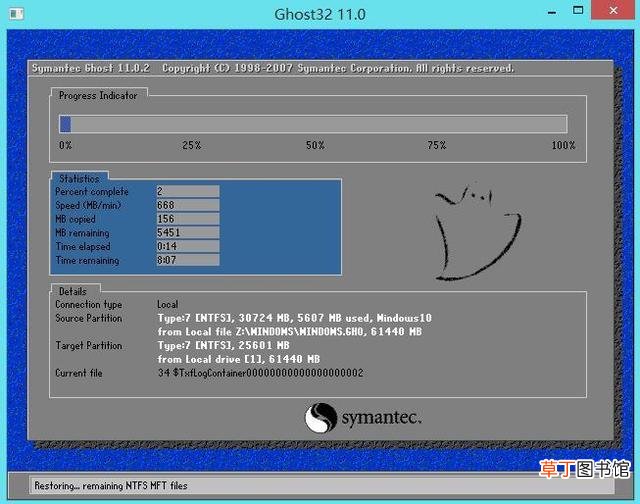This screenshot has height=504, width=640.
Task: Select the Percent complete value 2
Action: pyautogui.click(x=188, y=191)
